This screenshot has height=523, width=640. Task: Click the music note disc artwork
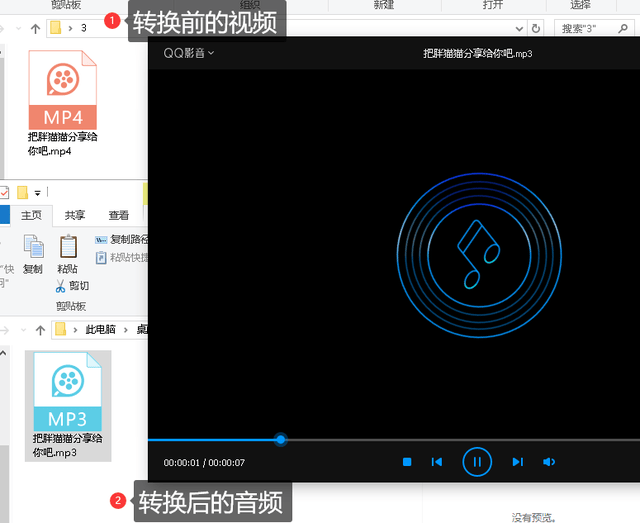pos(479,255)
